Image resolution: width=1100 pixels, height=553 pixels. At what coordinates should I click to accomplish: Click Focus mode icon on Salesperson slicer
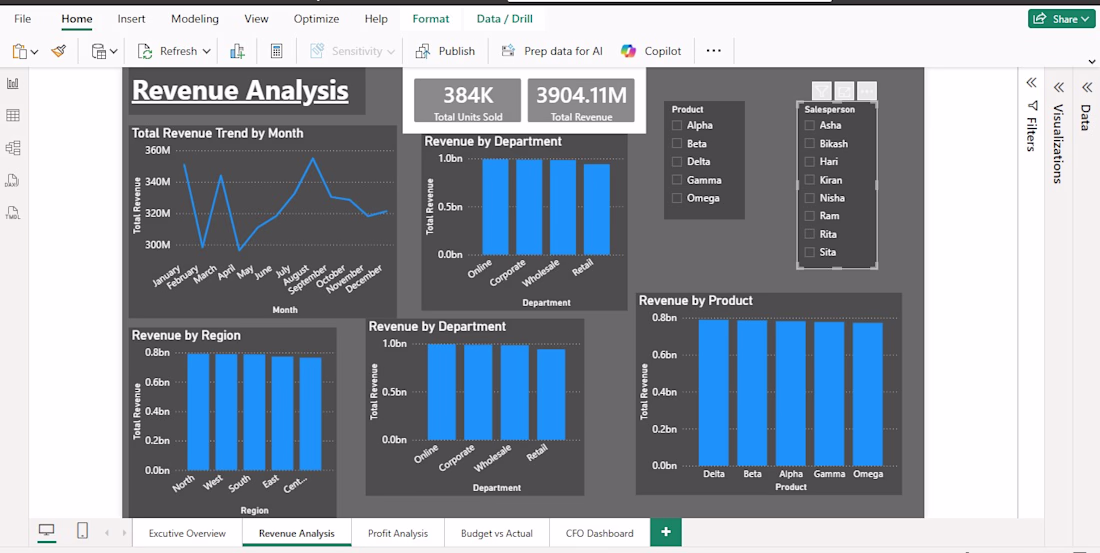845,91
